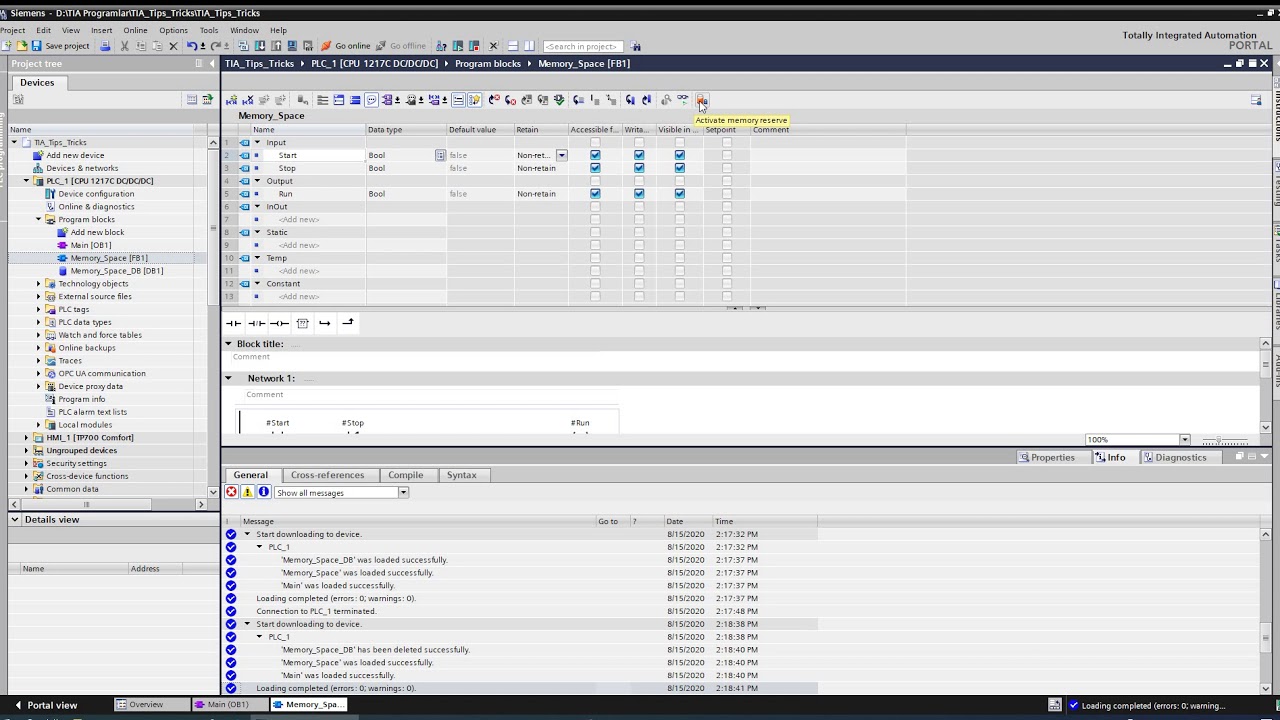The width and height of the screenshot is (1280, 720).
Task: Click the Details view expander
Action: (15, 520)
